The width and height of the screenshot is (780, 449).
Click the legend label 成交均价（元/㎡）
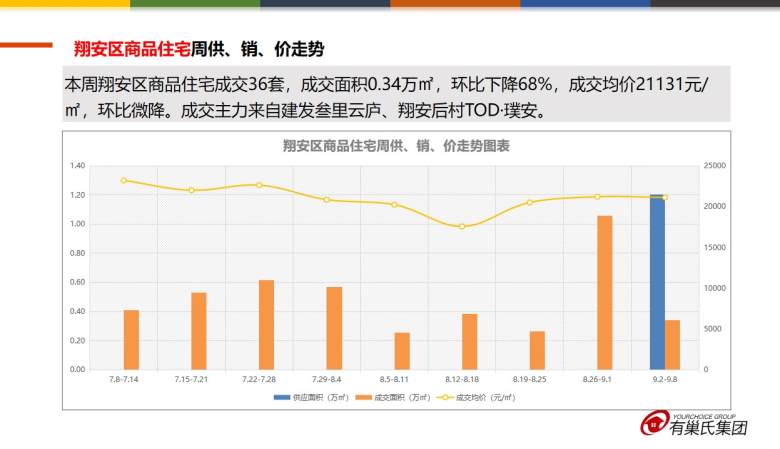(x=485, y=397)
